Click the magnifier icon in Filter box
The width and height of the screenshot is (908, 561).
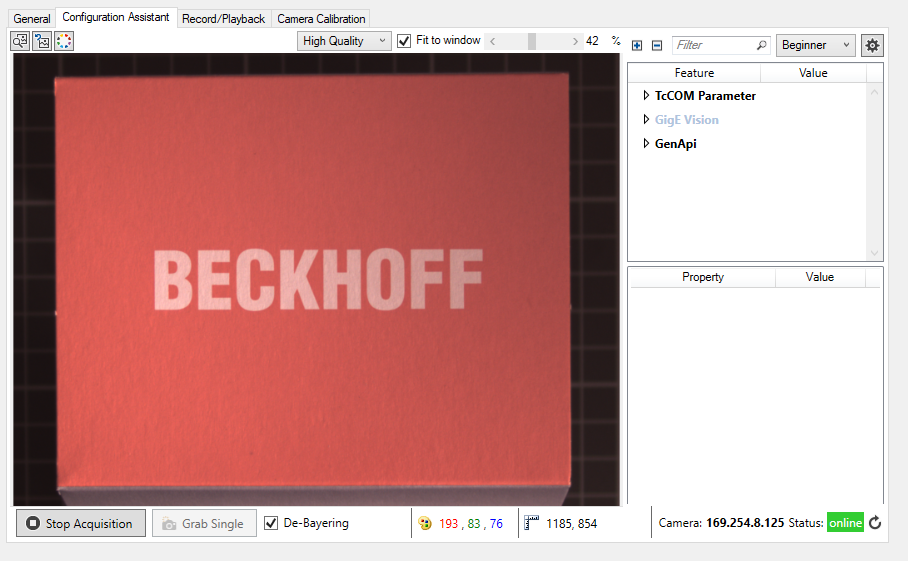click(x=761, y=45)
